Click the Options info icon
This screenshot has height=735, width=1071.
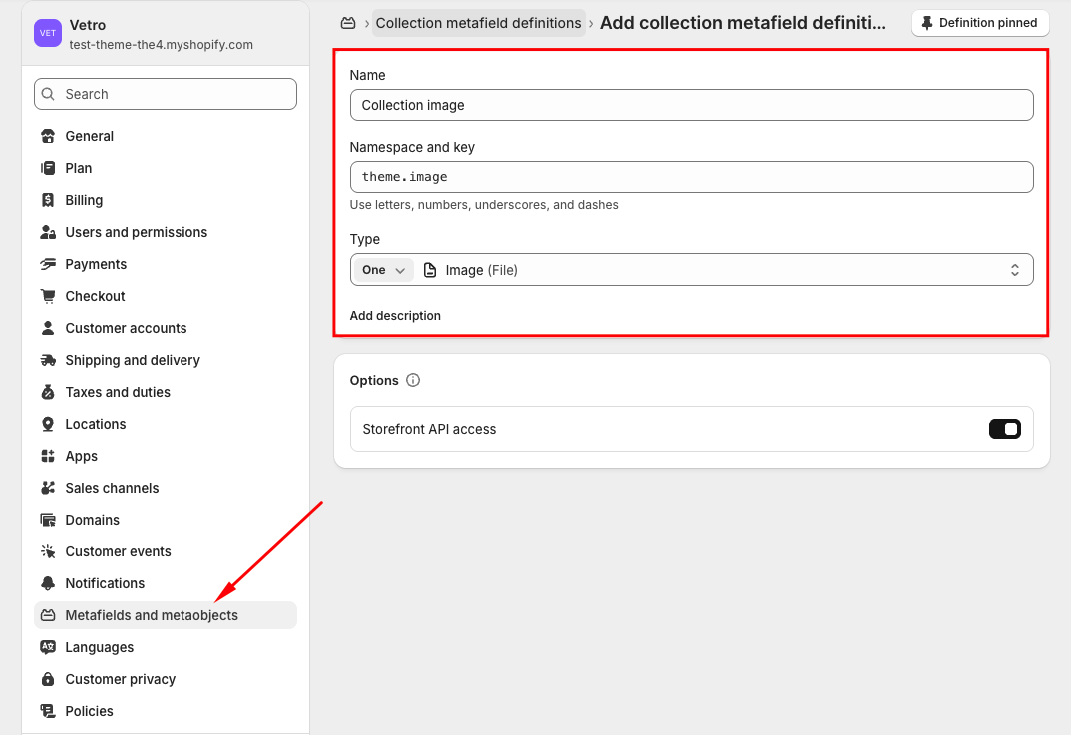(413, 380)
